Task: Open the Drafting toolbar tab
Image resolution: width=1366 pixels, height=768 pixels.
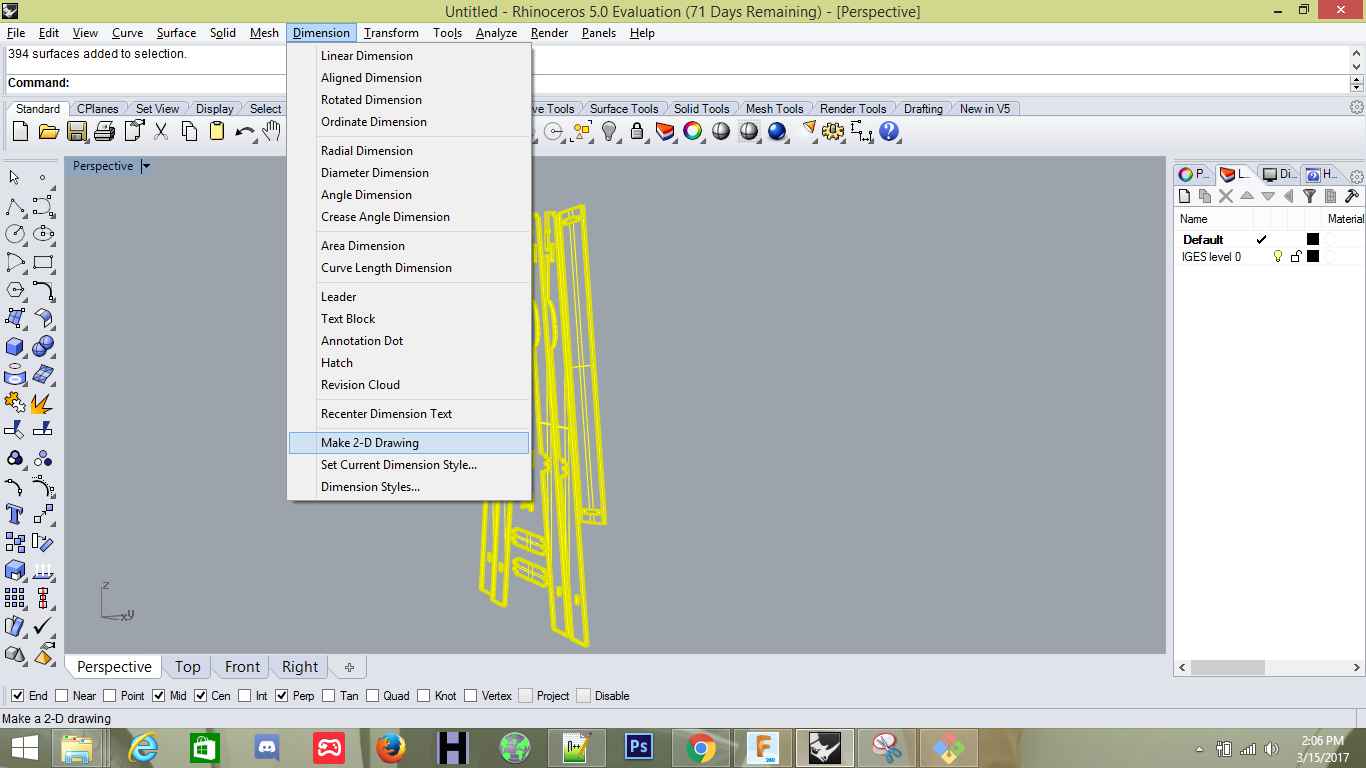Action: (923, 109)
